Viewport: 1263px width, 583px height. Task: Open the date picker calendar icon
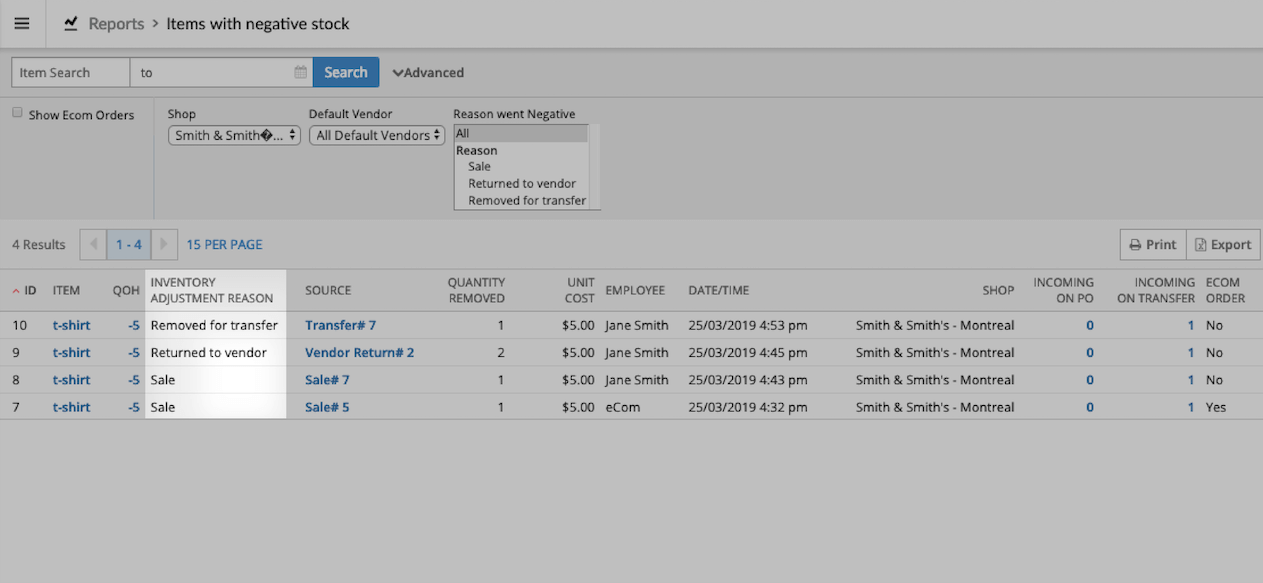click(300, 73)
